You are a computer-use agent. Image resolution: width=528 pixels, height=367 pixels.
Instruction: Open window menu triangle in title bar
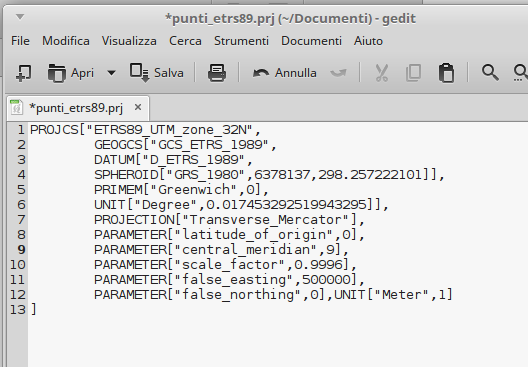coord(20,16)
